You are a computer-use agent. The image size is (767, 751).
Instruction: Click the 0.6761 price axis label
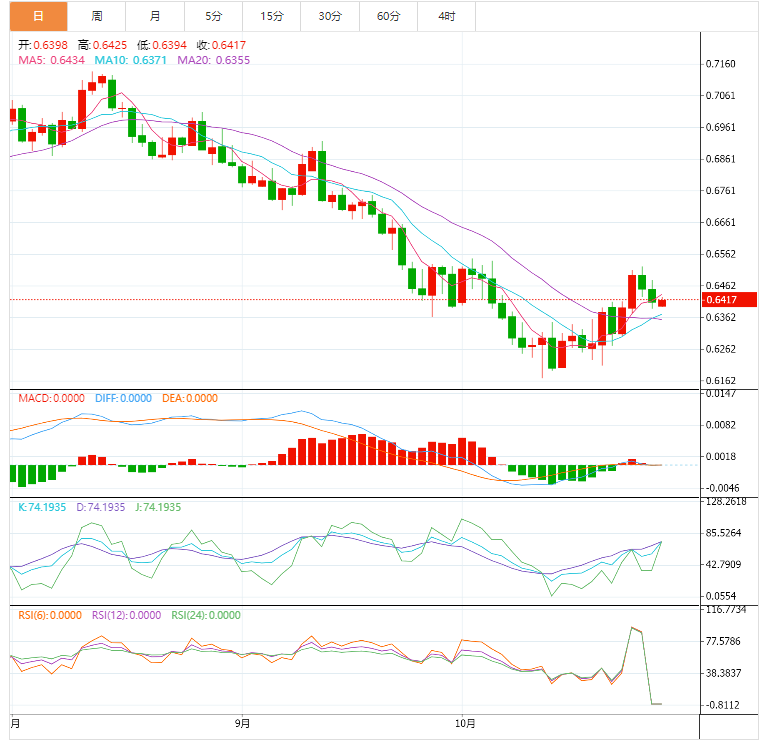[x=720, y=191]
